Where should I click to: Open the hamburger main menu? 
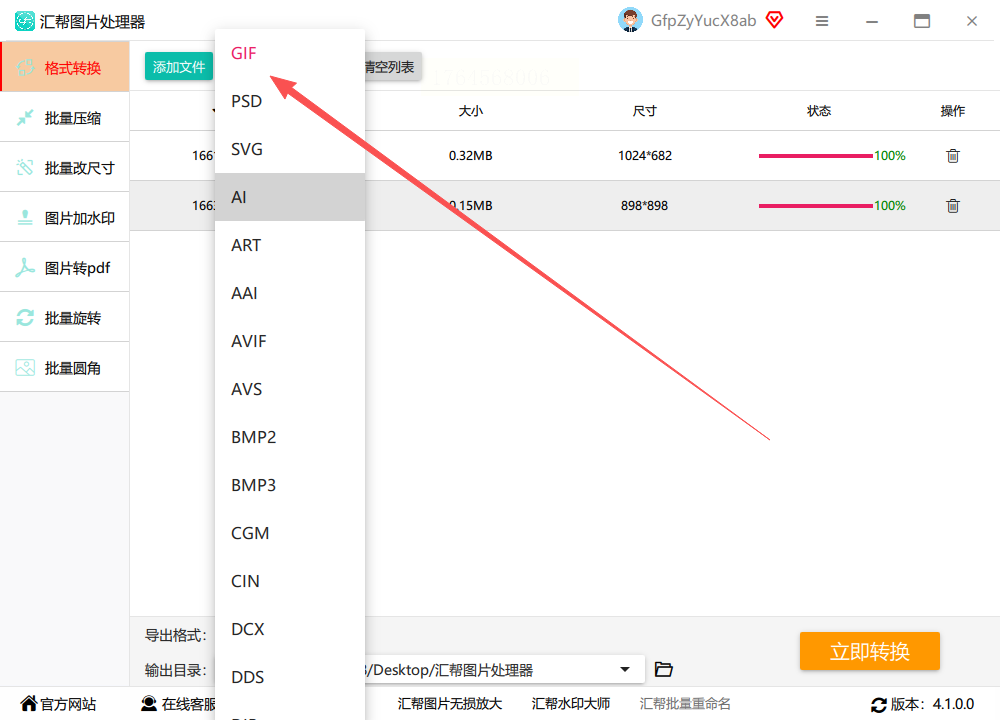[822, 21]
